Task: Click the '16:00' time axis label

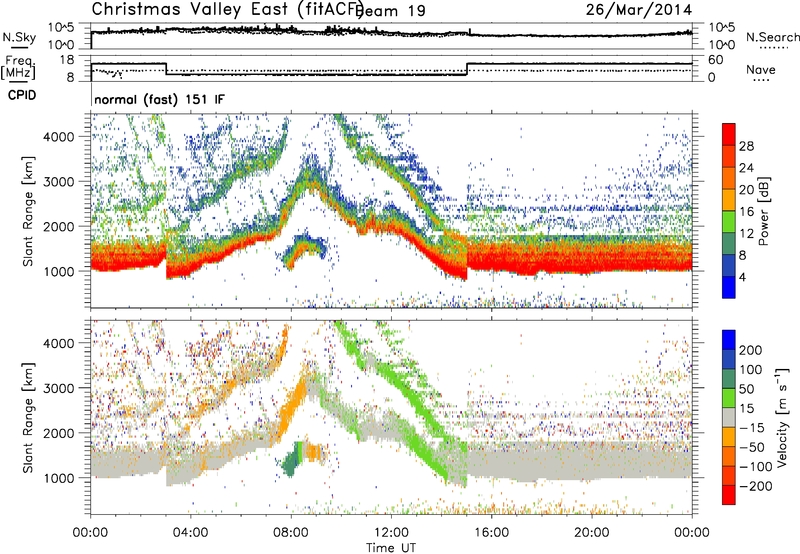Action: 491,533
